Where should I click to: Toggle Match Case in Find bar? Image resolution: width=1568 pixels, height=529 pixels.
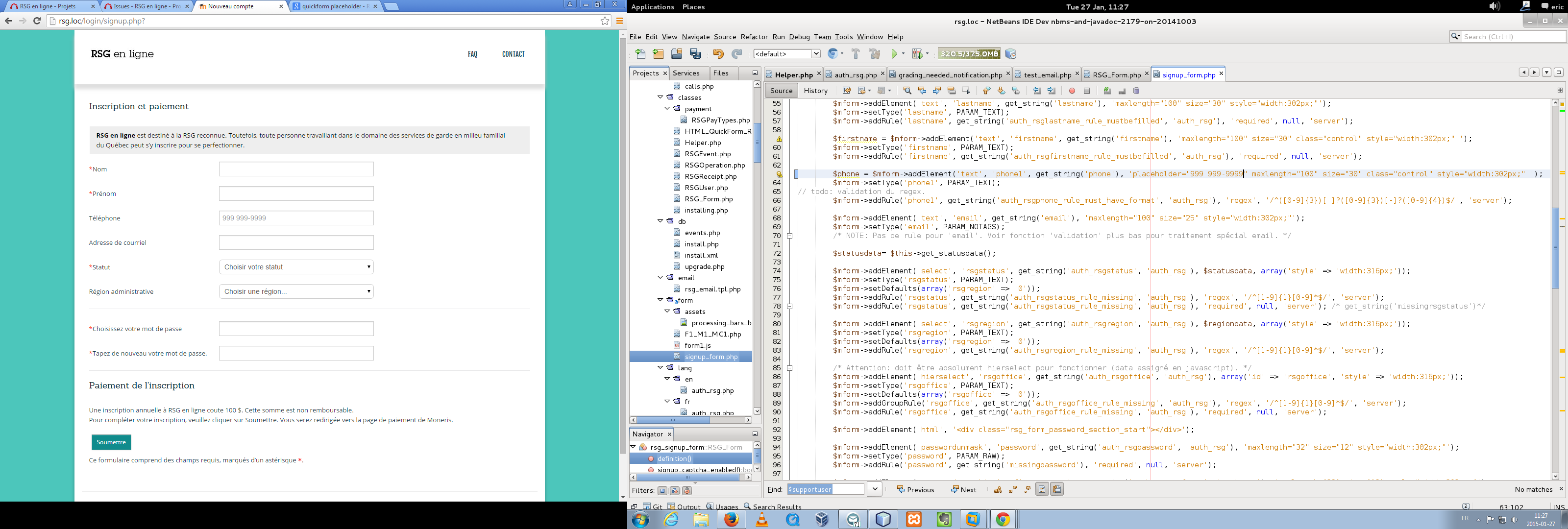click(998, 490)
